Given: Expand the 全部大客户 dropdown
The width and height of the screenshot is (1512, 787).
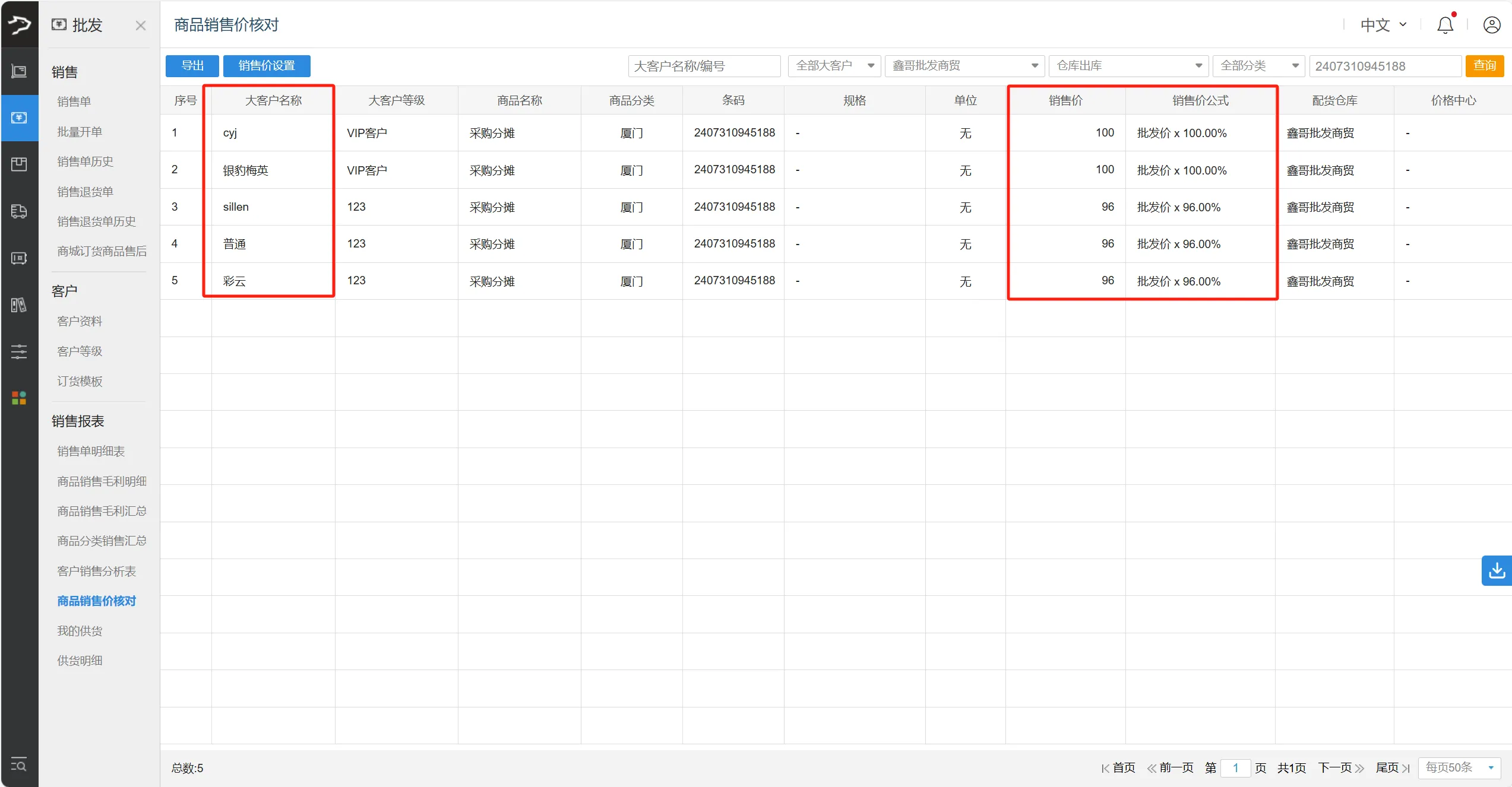Looking at the screenshot, I should (x=834, y=66).
